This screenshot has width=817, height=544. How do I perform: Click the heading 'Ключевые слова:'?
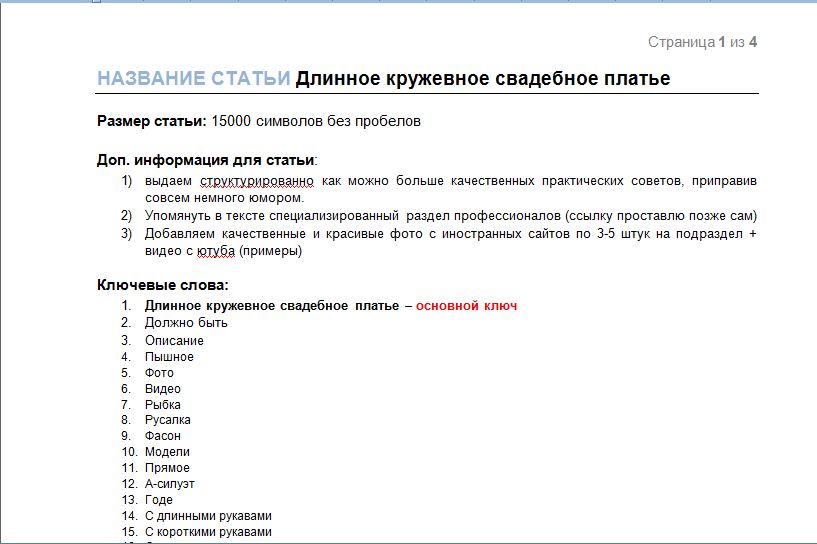pyautogui.click(x=163, y=285)
